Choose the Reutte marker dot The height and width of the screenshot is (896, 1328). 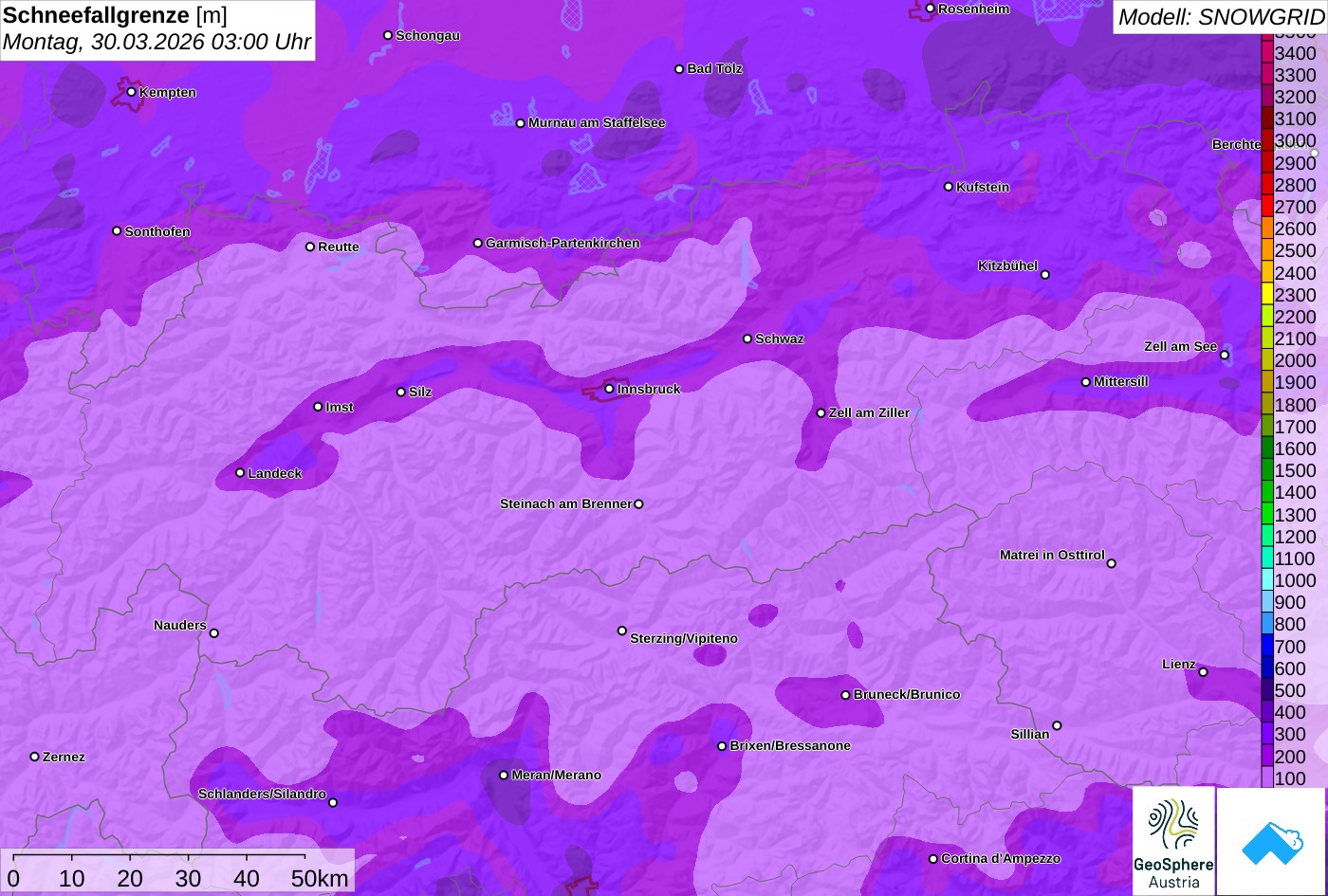(x=309, y=247)
